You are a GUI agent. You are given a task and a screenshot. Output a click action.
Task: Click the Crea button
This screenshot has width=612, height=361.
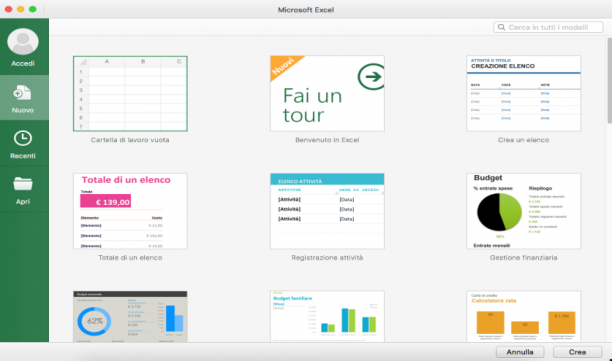577,352
